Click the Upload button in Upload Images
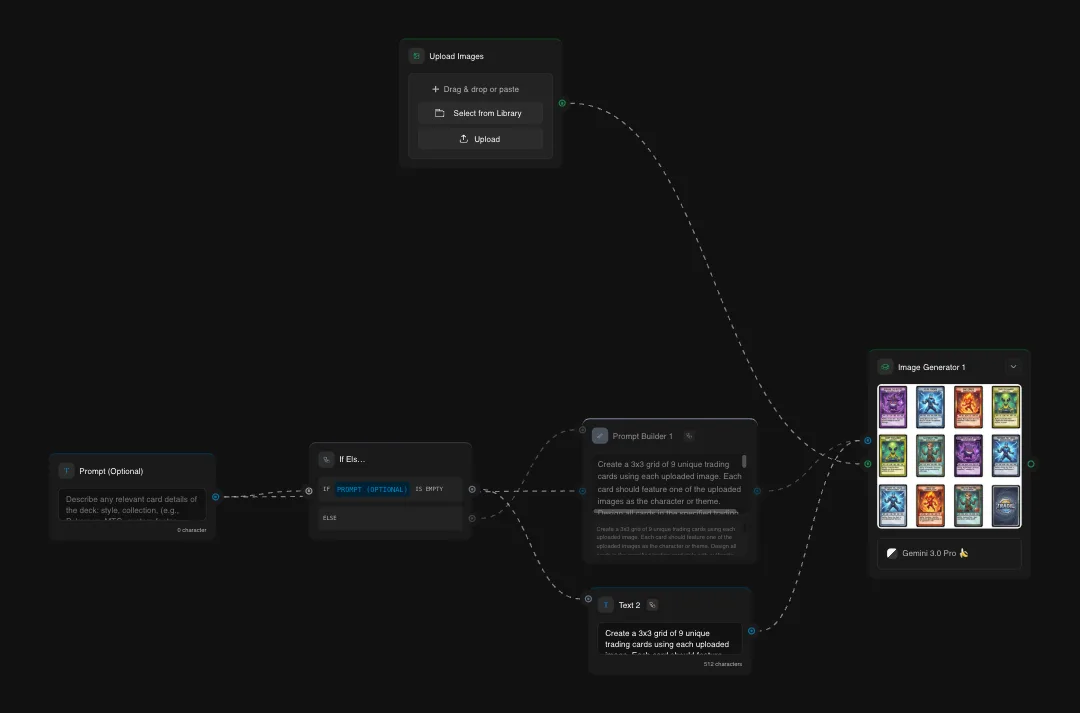Screen dimensions: 1080x713 point(480,139)
